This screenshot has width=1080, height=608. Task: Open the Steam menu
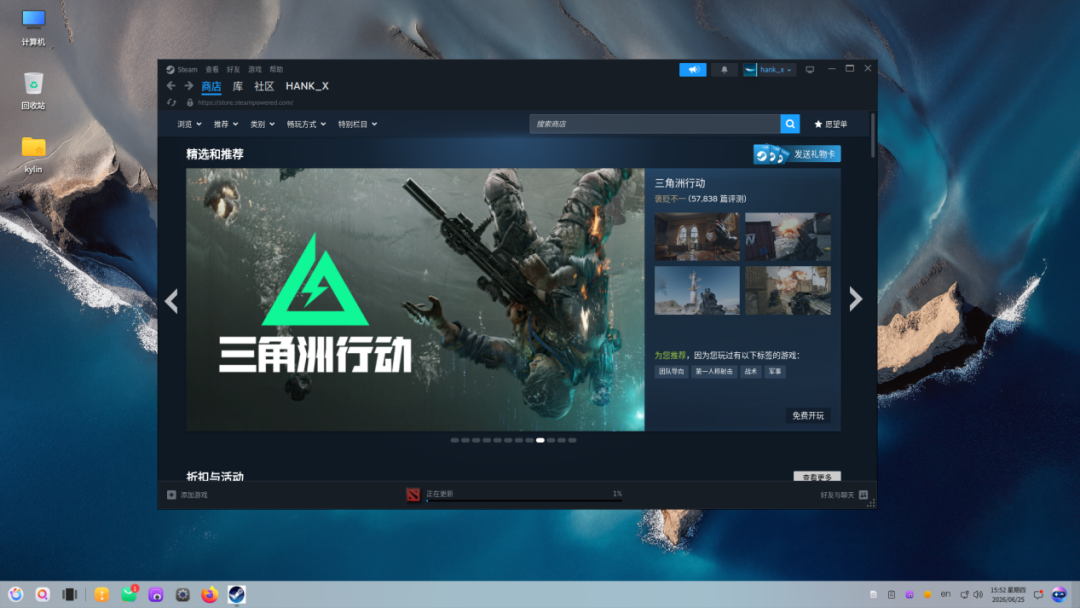click(x=182, y=70)
